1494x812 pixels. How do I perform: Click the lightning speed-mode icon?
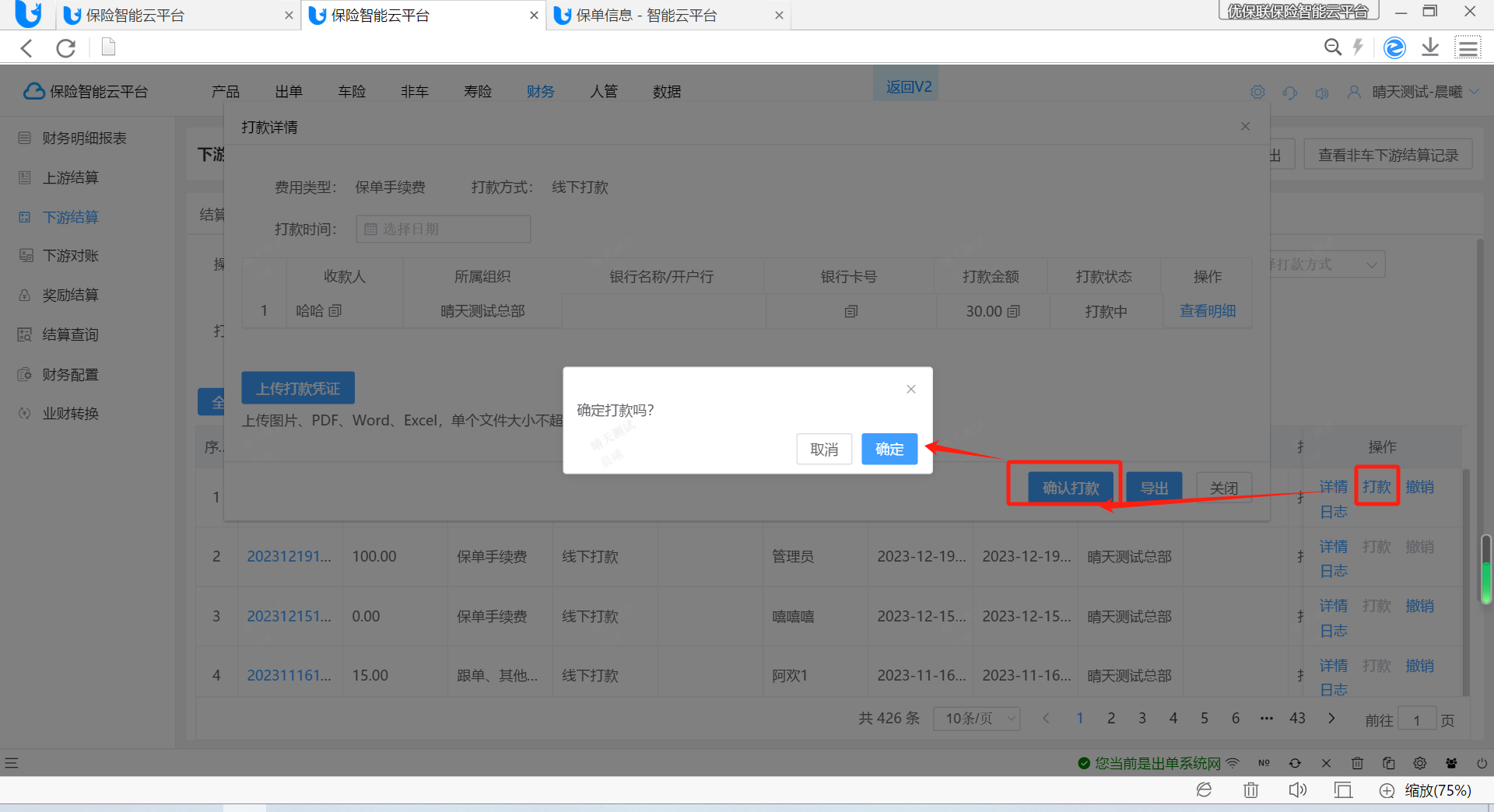tap(1358, 47)
